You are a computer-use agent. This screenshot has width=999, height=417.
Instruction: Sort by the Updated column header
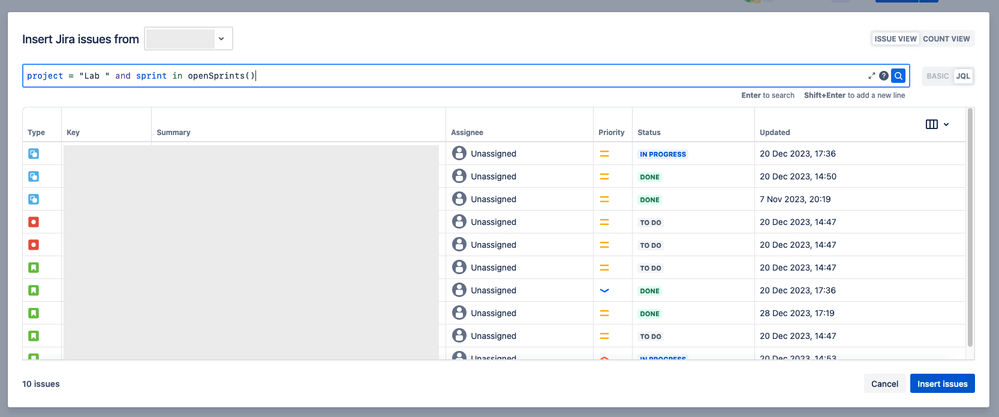(x=775, y=132)
